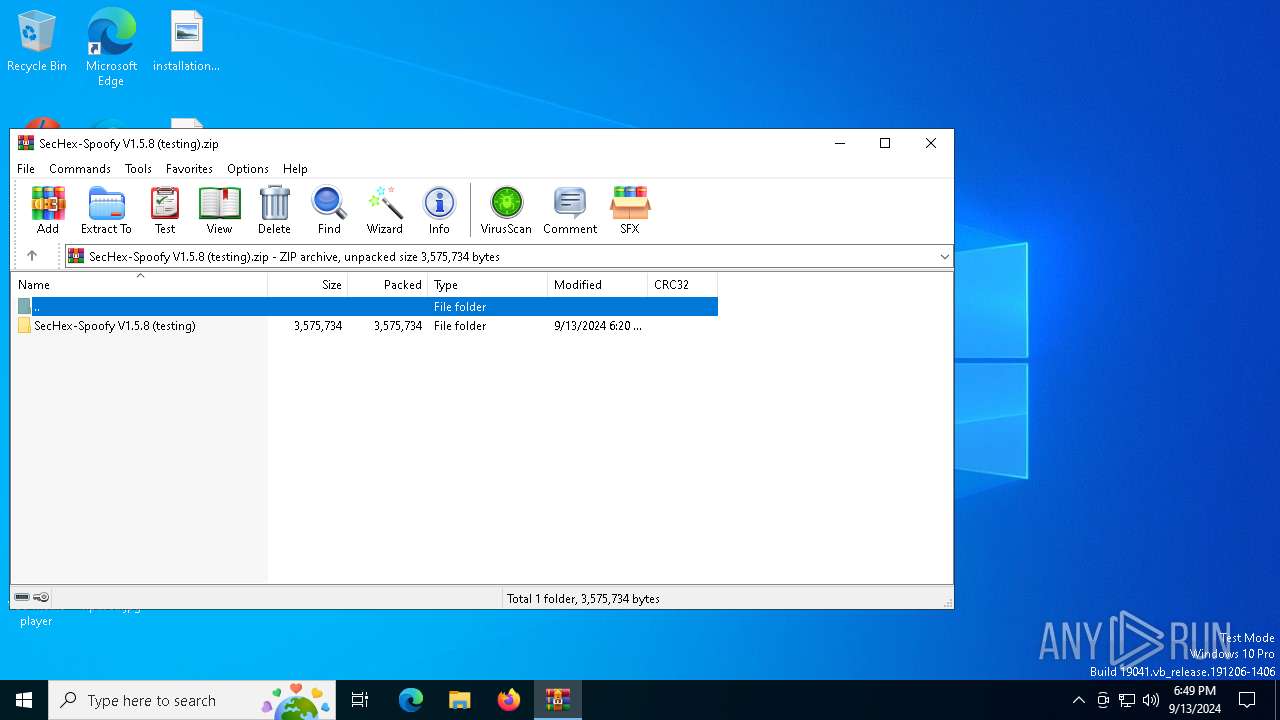Open Recycle Bin desktop icon
The height and width of the screenshot is (720, 1280).
click(37, 42)
